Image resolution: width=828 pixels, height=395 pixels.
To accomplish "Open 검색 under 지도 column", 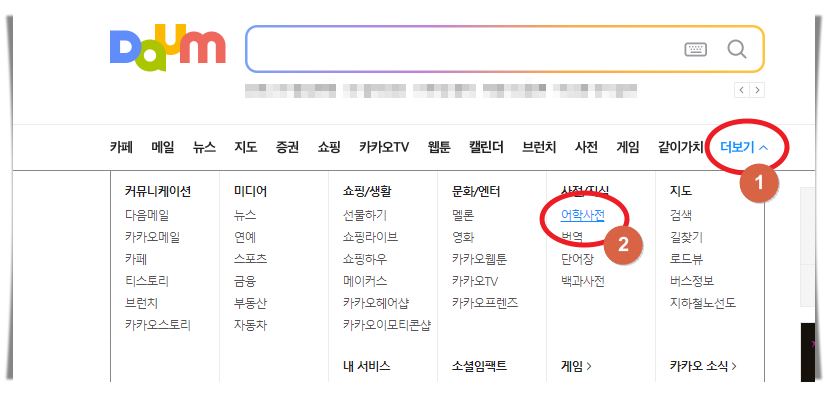I will point(681,215).
